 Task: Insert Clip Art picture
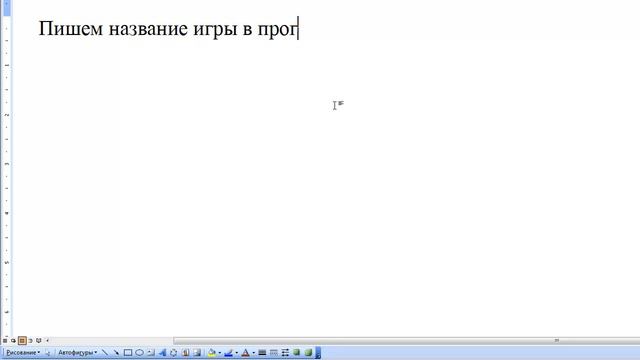[x=185, y=352]
